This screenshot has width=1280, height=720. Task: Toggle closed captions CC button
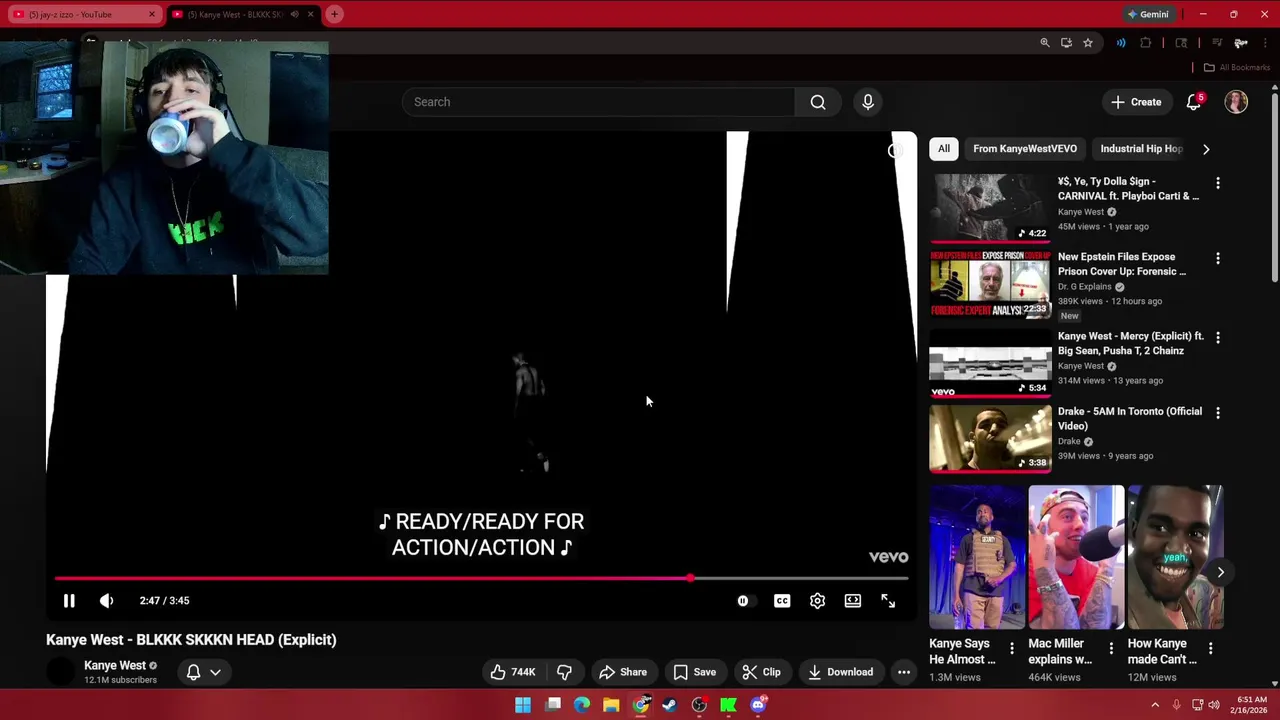coord(782,601)
